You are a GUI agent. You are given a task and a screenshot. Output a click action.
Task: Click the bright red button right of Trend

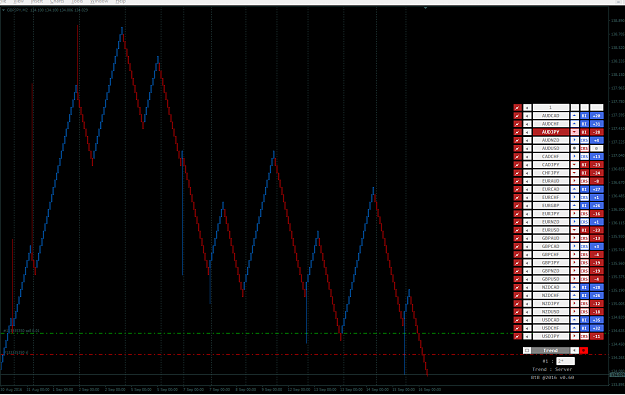pos(584,350)
